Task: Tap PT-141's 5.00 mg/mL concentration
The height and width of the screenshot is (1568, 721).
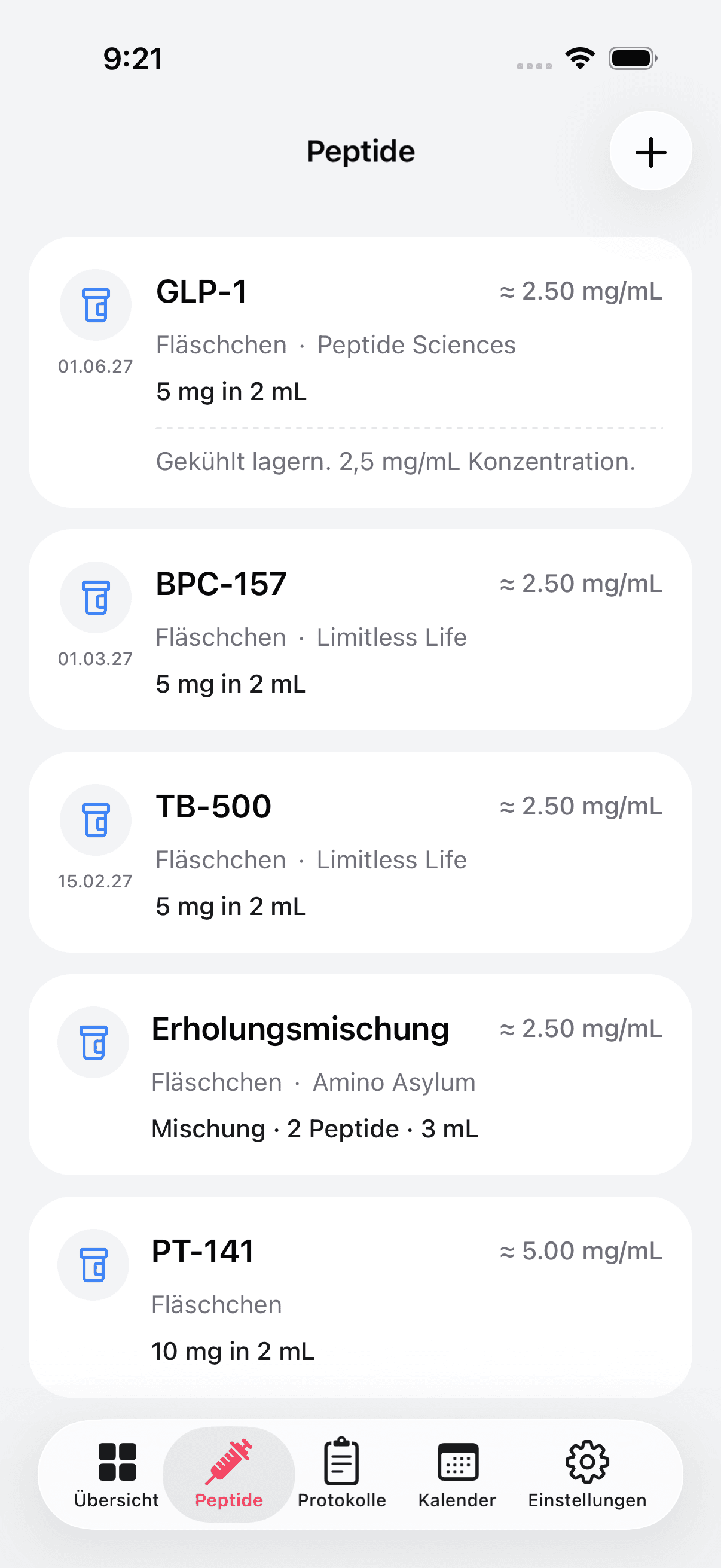Action: click(x=581, y=1252)
